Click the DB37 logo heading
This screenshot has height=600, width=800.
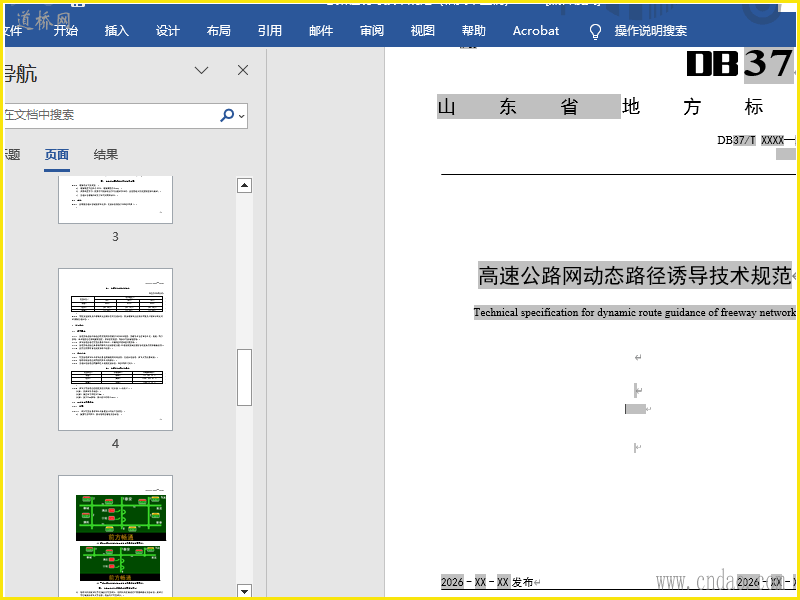click(x=740, y=64)
